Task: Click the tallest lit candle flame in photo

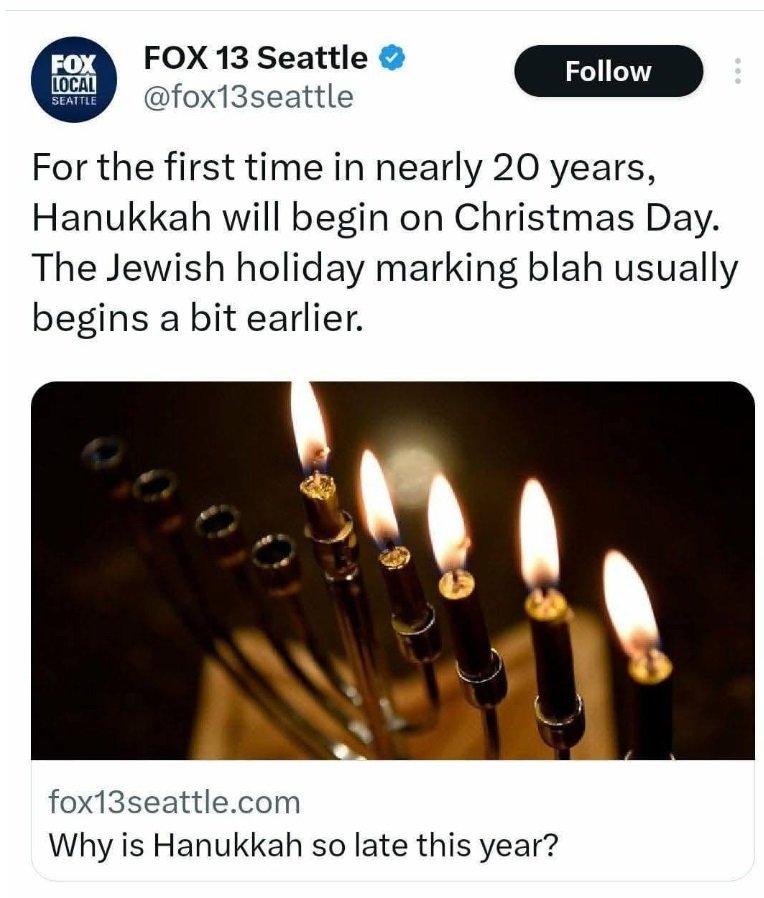Action: [308, 425]
